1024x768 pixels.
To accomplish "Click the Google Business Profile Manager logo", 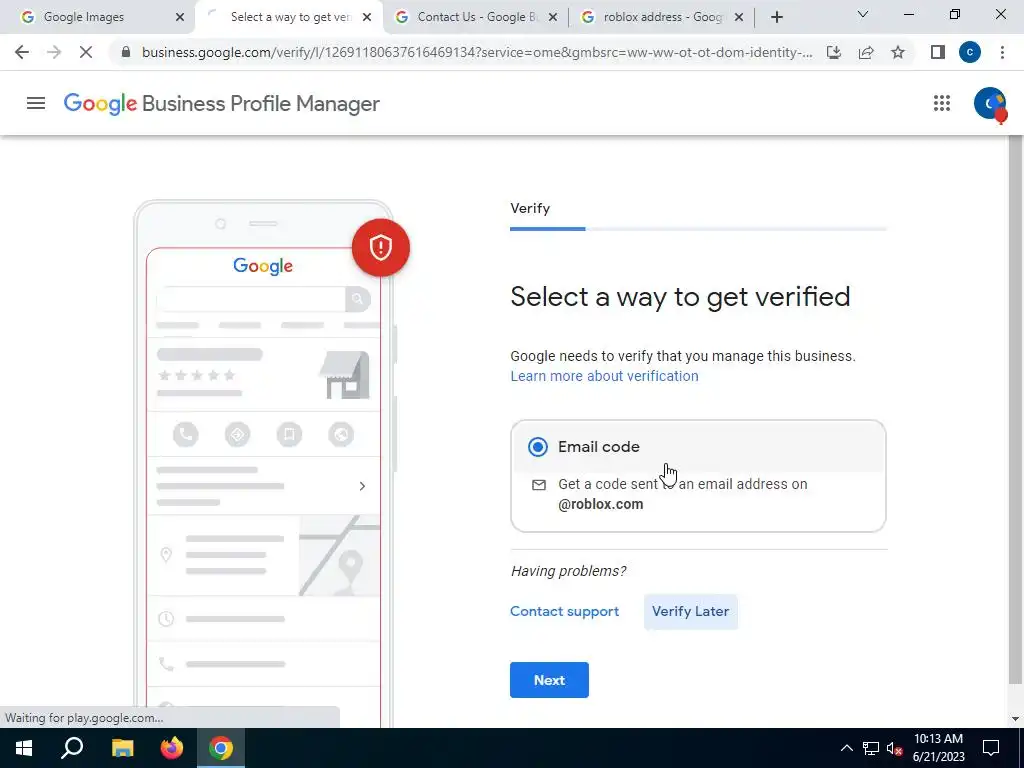I will (x=221, y=104).
